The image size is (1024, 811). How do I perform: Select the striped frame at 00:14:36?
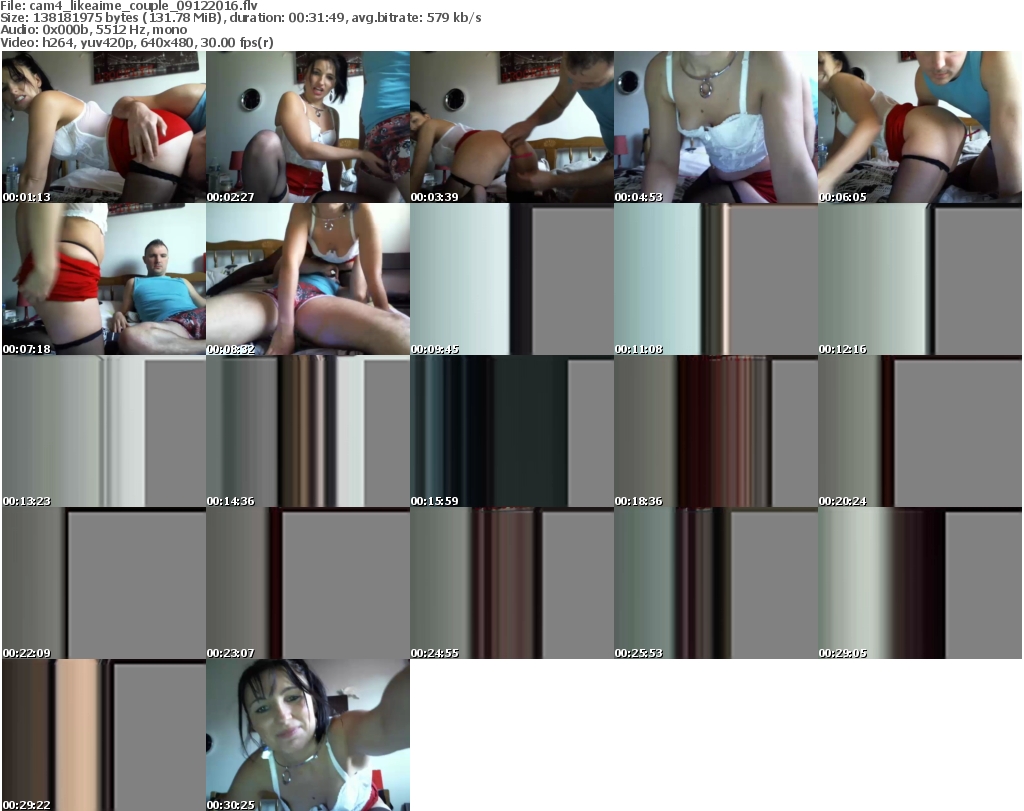(308, 431)
